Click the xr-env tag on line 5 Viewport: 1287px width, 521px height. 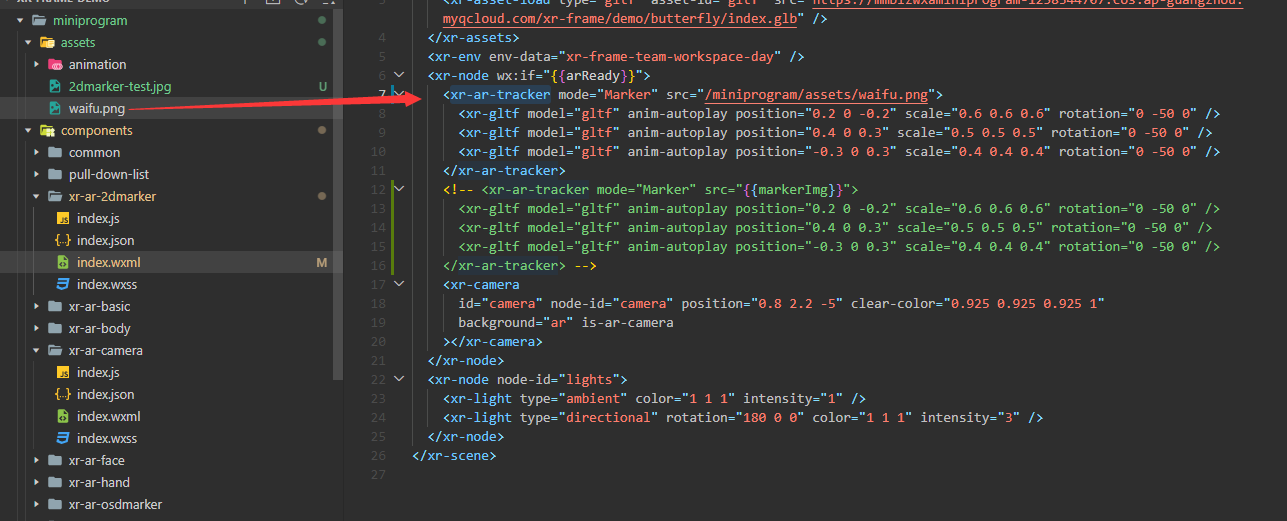(458, 57)
